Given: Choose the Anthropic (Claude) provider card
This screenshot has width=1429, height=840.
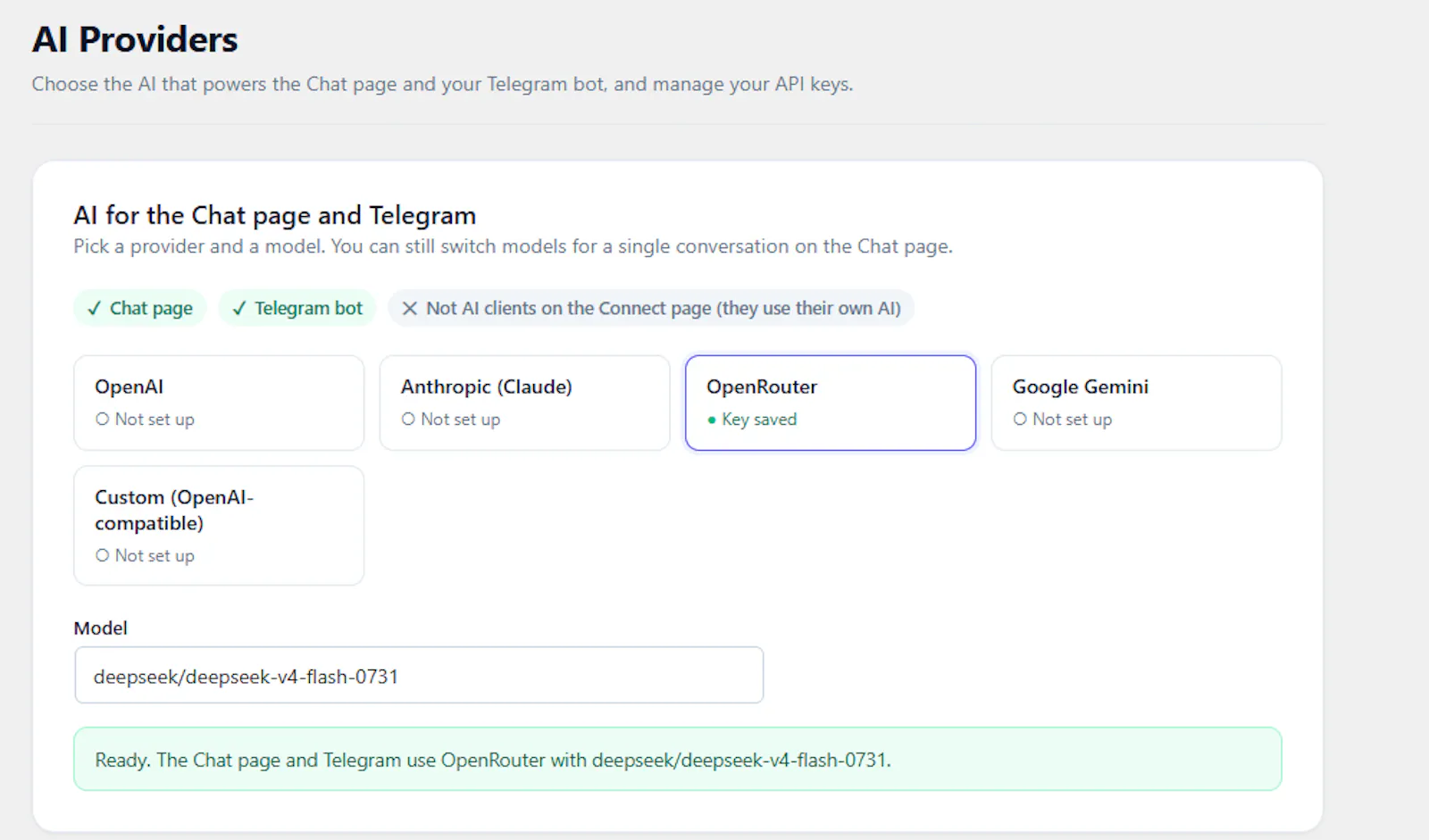Looking at the screenshot, I should point(524,403).
